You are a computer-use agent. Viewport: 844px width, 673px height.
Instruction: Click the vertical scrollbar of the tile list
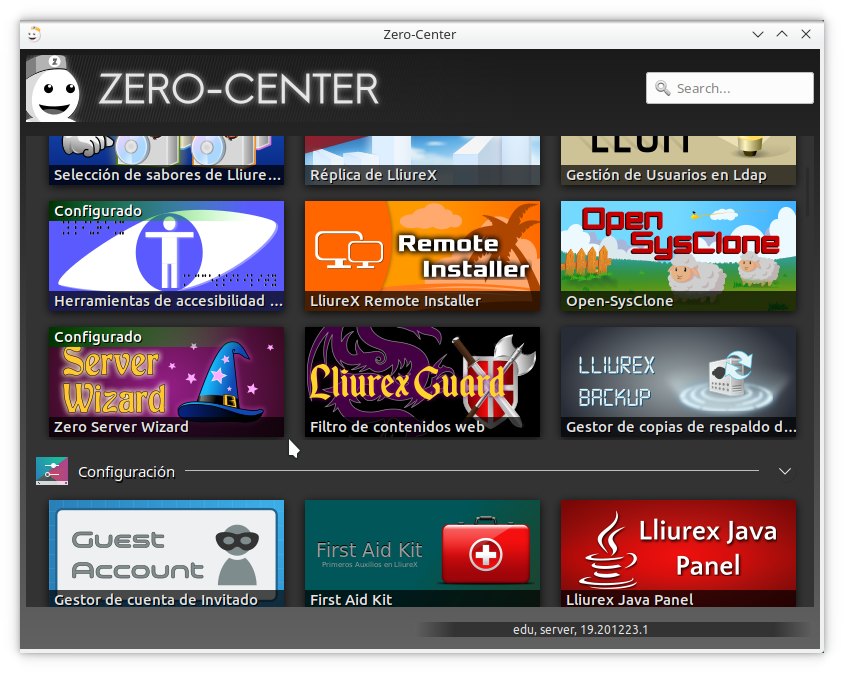pyautogui.click(x=807, y=191)
